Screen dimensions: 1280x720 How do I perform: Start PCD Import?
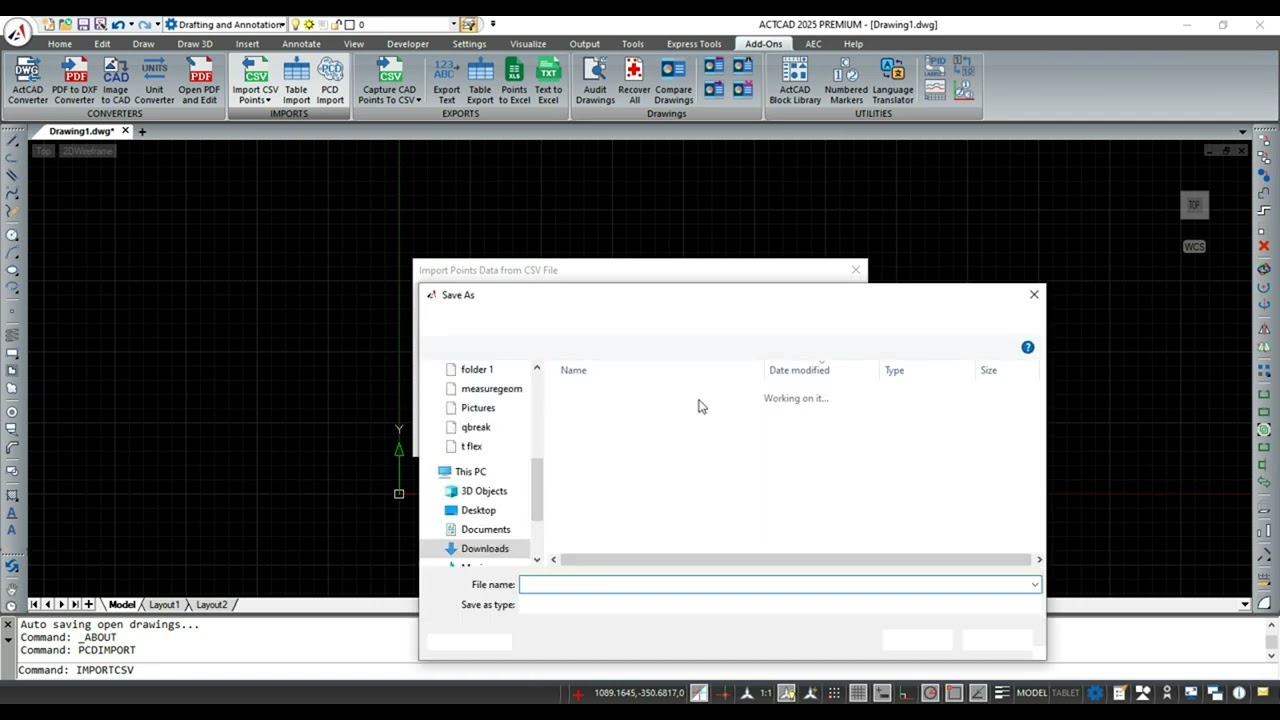(330, 81)
